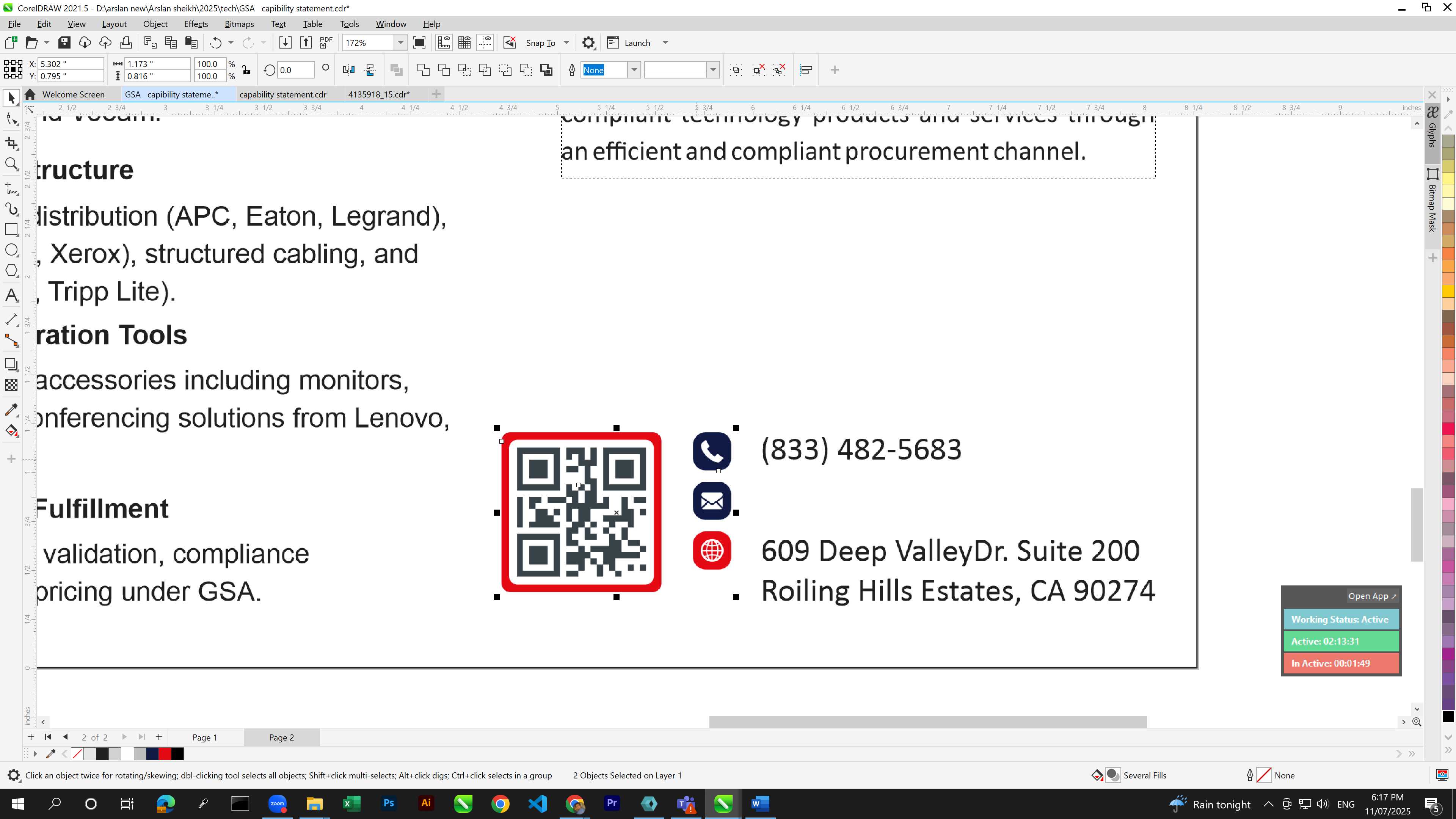Open the File menu
Viewport: 1456px width, 819px height.
click(x=14, y=24)
